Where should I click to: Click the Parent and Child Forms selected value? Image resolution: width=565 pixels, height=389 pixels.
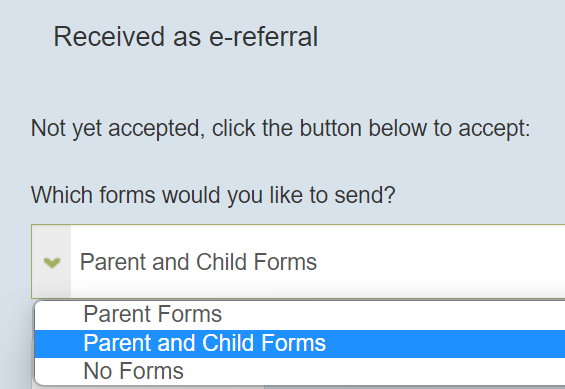click(x=198, y=262)
